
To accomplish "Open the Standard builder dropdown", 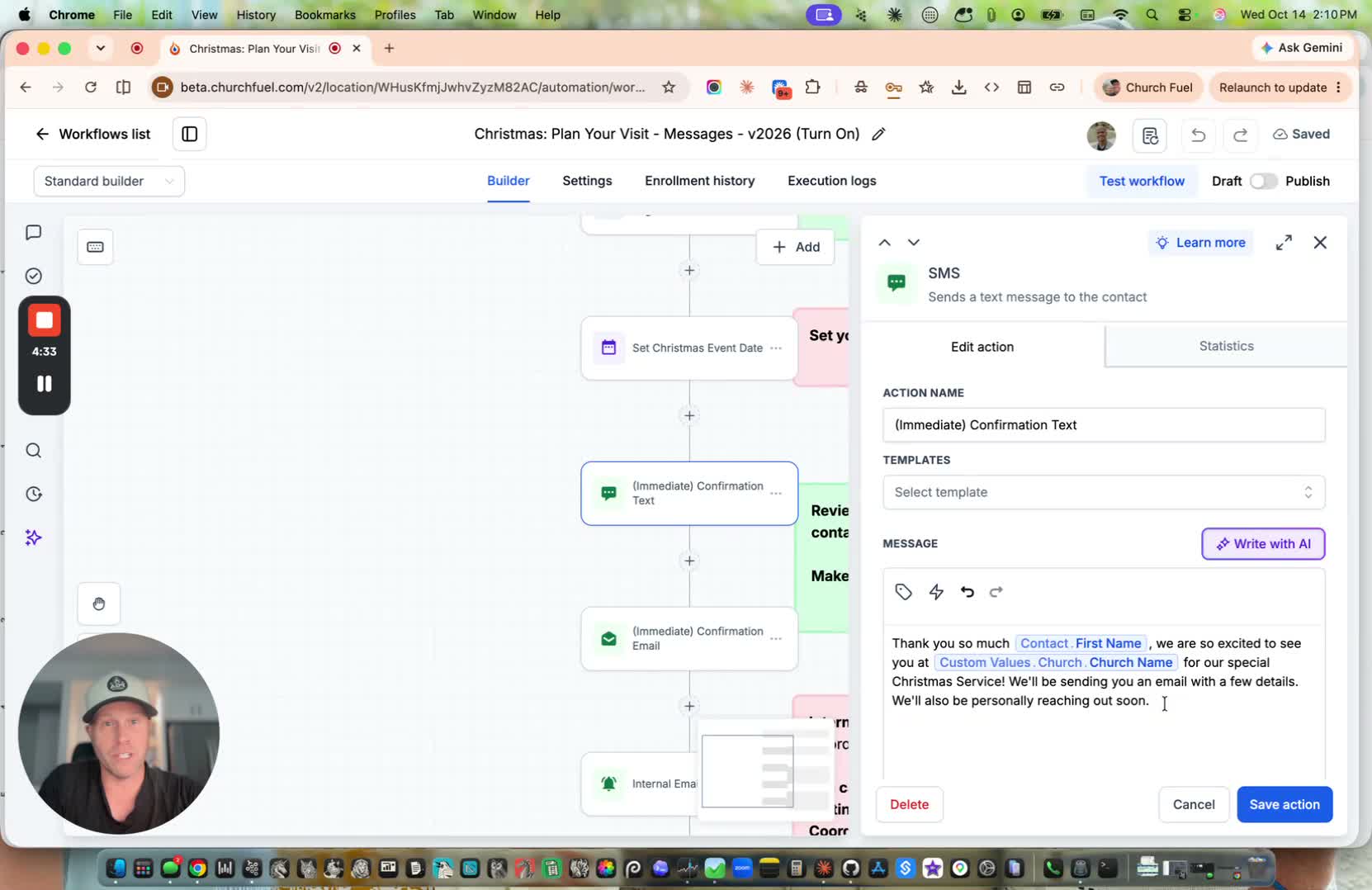I will coord(109,181).
